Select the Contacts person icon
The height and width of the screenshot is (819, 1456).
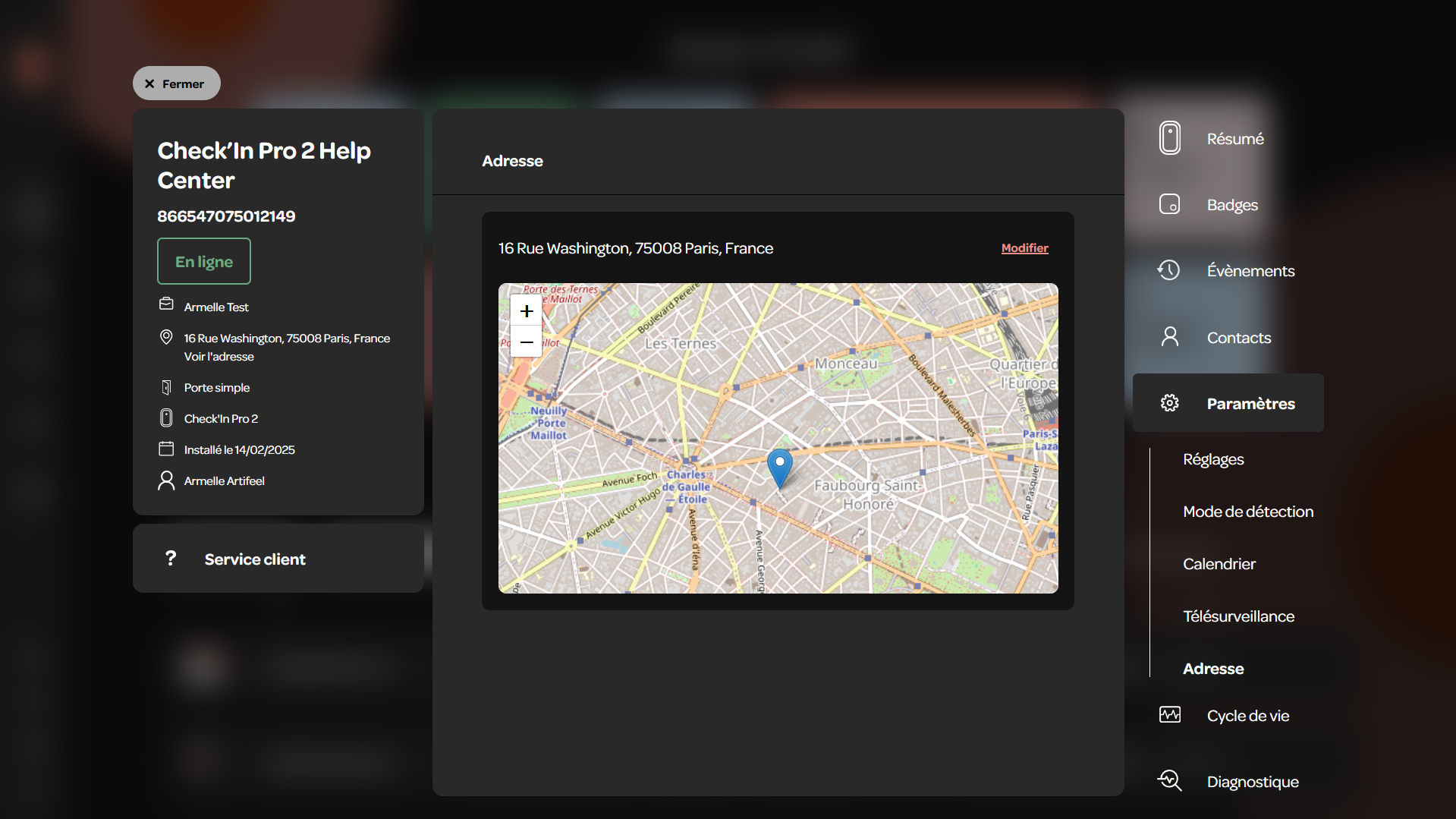click(x=1169, y=337)
